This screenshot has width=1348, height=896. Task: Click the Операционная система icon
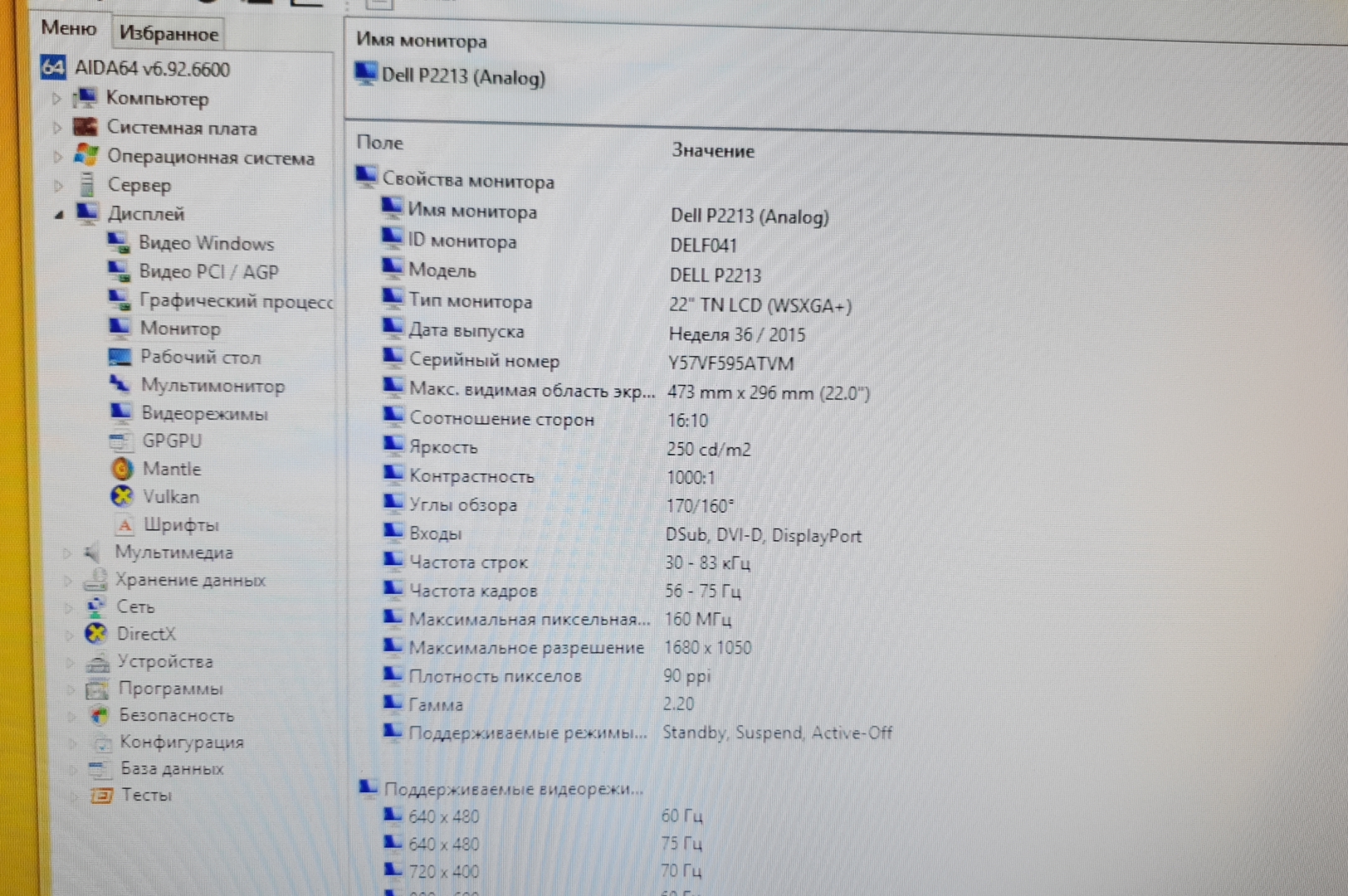point(86,155)
